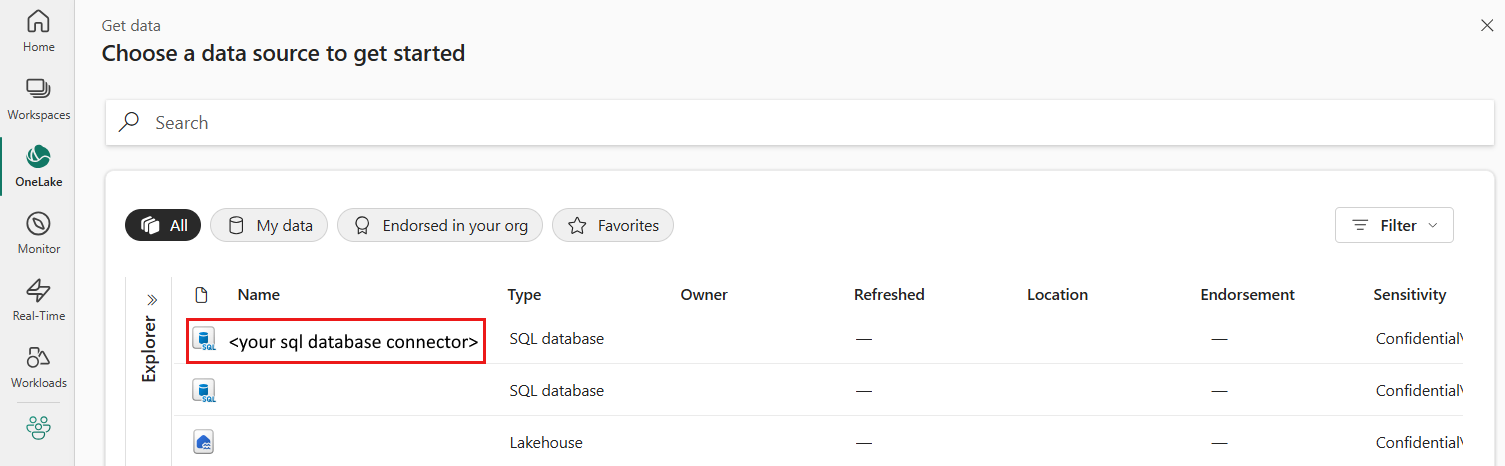Open Workloads from the sidebar

[x=38, y=367]
